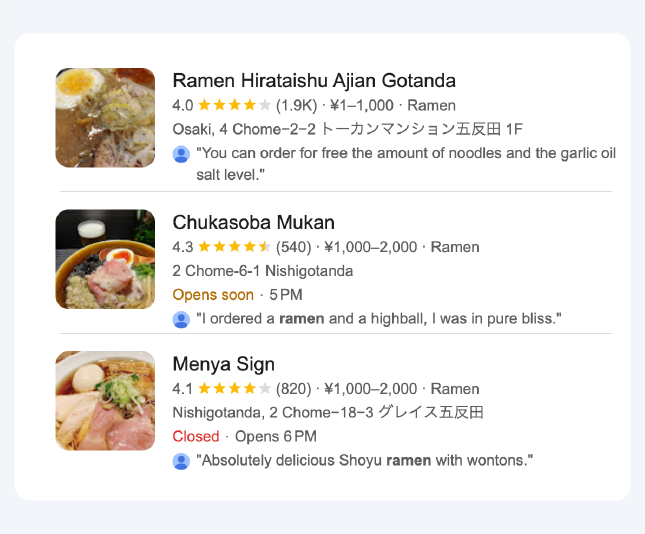Open the Menya Sign listing title
Image resolution: width=645 pixels, height=534 pixels.
223,364
